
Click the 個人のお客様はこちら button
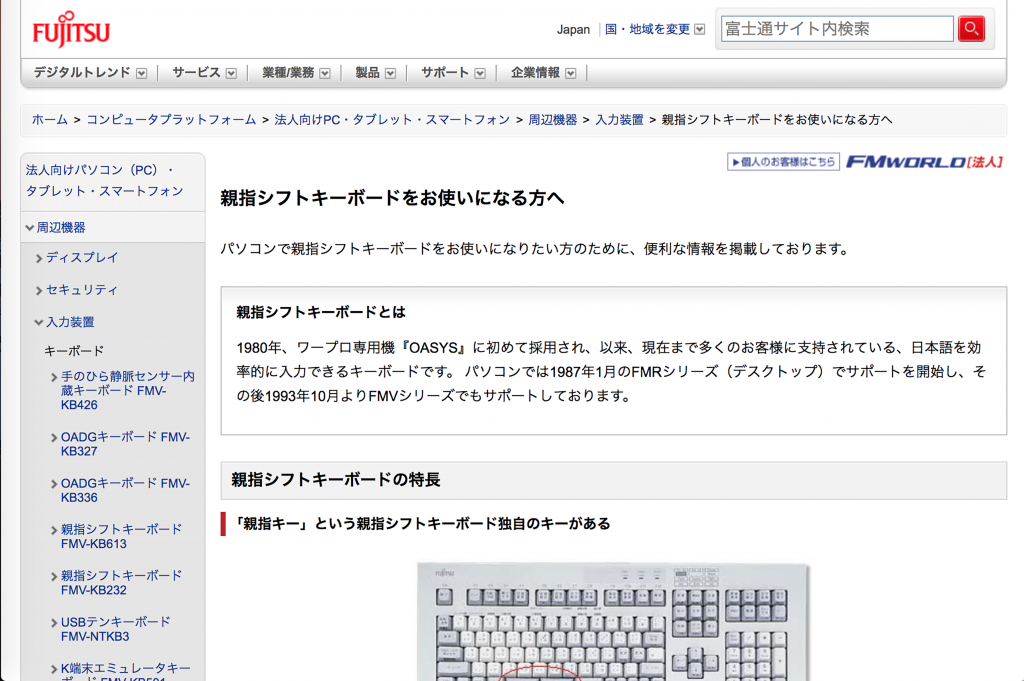point(783,161)
